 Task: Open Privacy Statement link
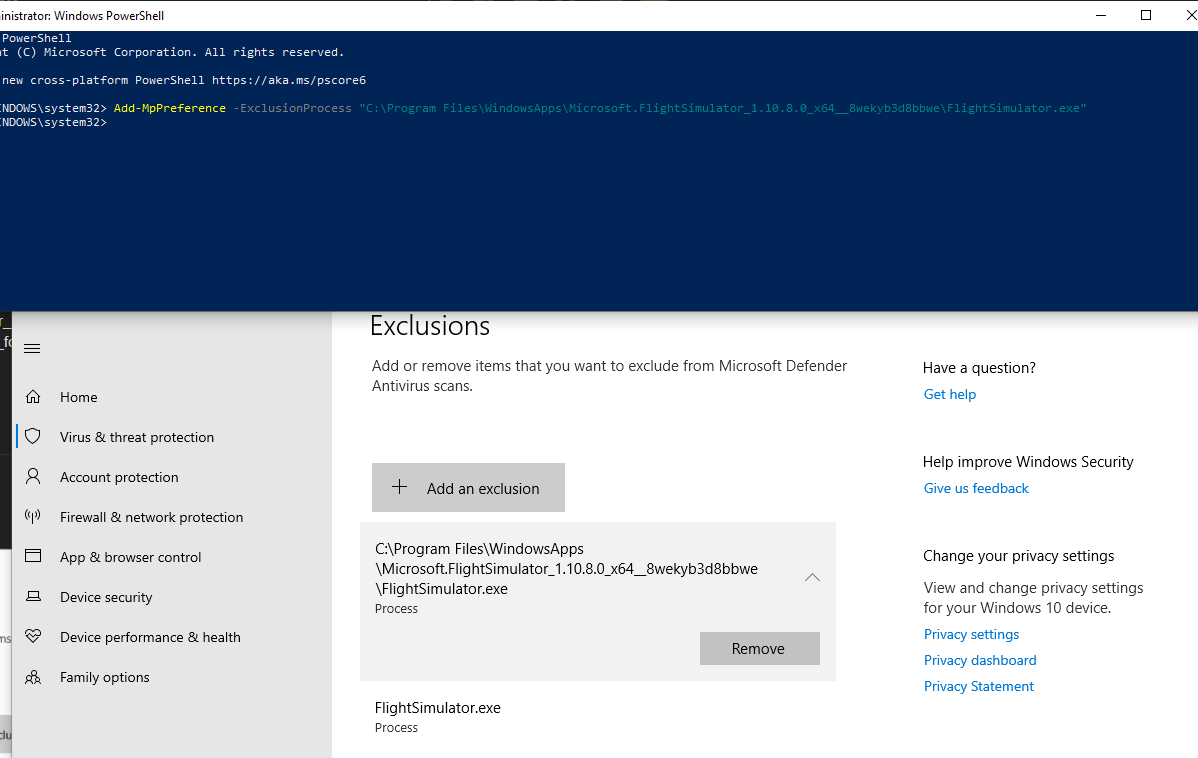pyautogui.click(x=978, y=686)
